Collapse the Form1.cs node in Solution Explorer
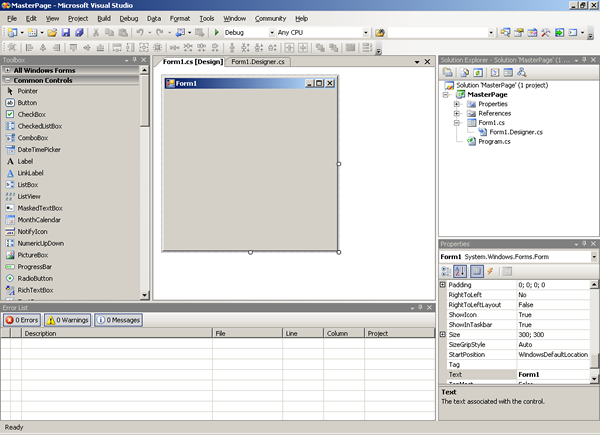 tap(457, 123)
